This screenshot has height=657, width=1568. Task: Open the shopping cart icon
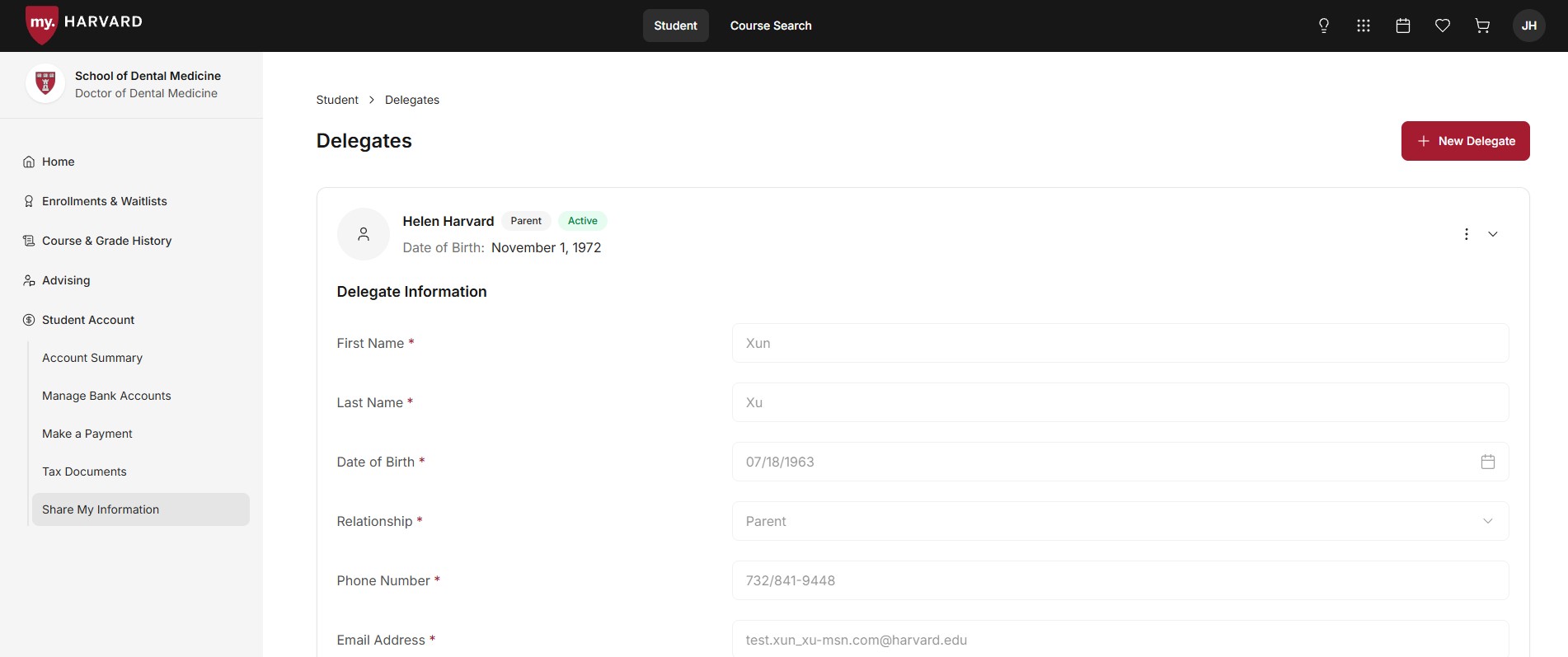[1482, 26]
